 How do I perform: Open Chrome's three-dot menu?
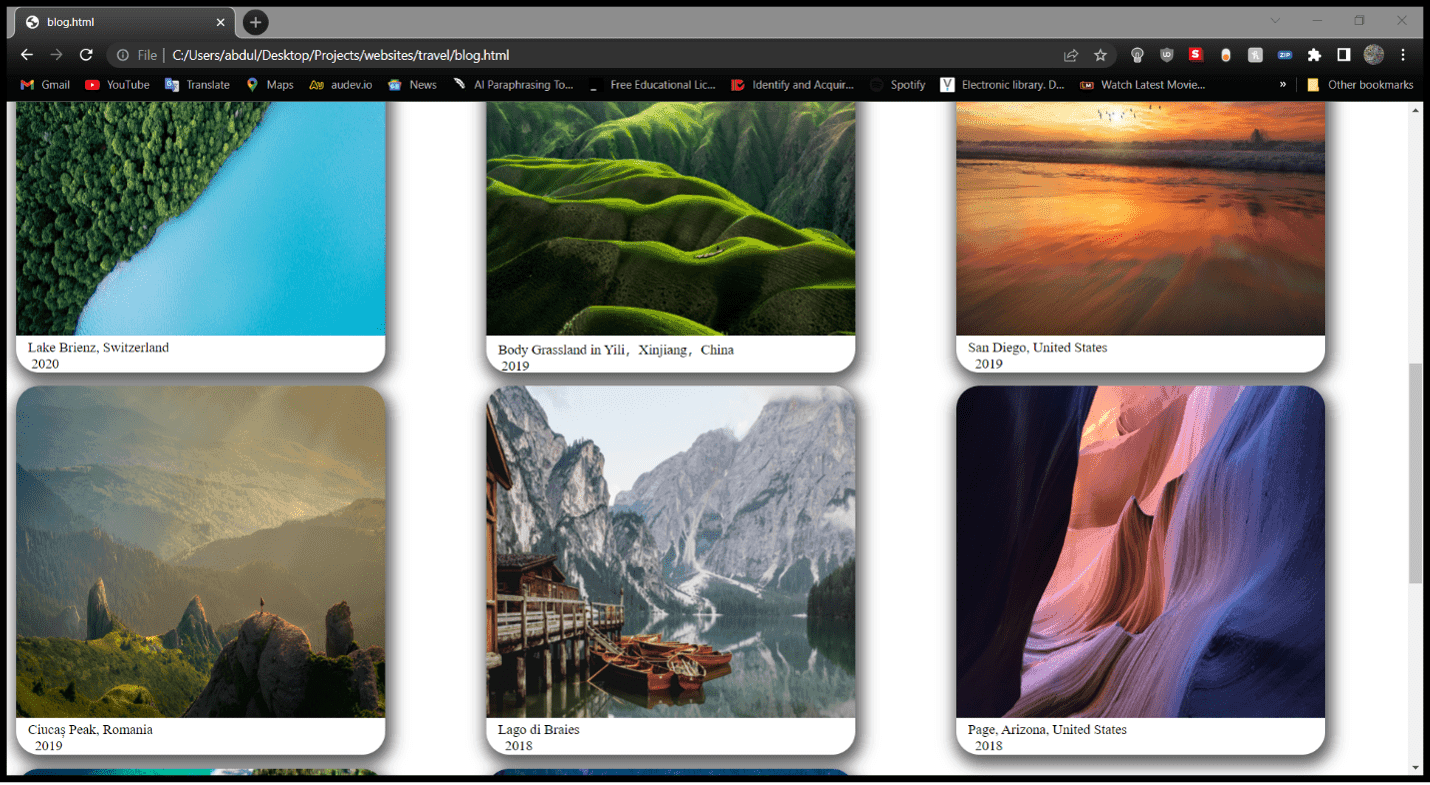[1403, 55]
